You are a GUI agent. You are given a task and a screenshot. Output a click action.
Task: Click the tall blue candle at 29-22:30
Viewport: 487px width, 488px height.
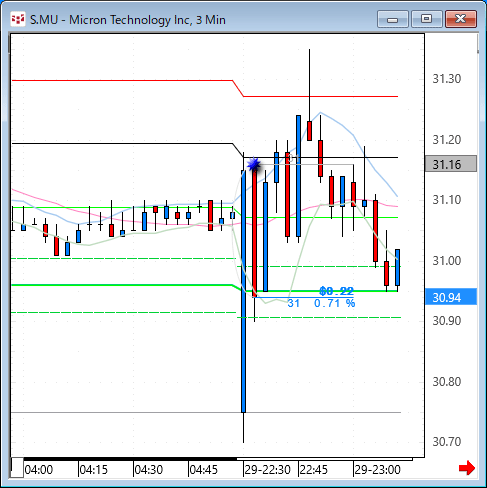coord(243,292)
